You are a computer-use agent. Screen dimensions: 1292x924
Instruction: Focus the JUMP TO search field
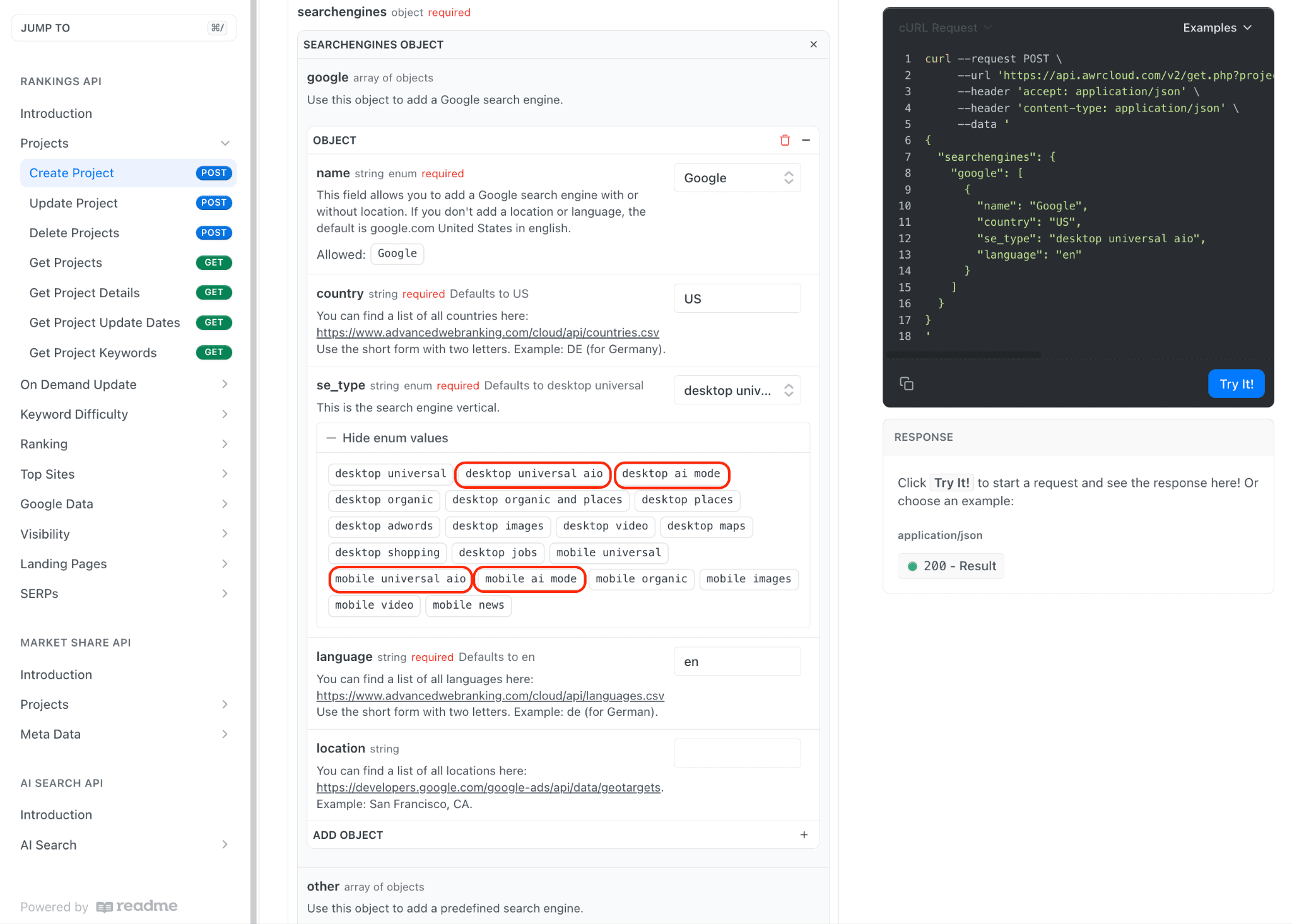pos(124,28)
